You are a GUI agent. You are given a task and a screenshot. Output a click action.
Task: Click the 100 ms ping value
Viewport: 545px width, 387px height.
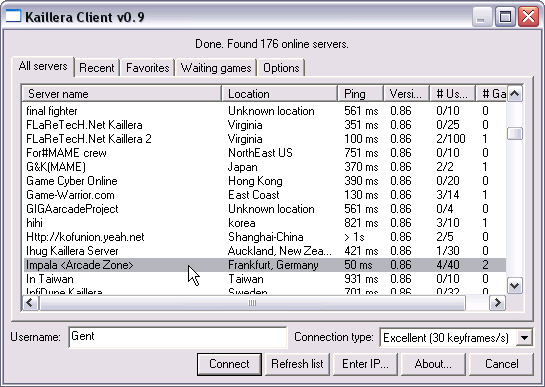(x=361, y=139)
